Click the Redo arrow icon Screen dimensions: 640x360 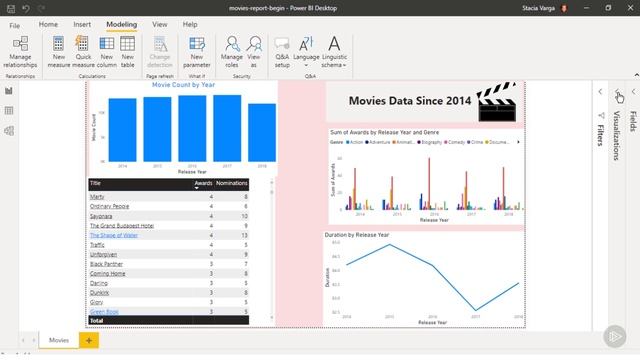pos(41,8)
